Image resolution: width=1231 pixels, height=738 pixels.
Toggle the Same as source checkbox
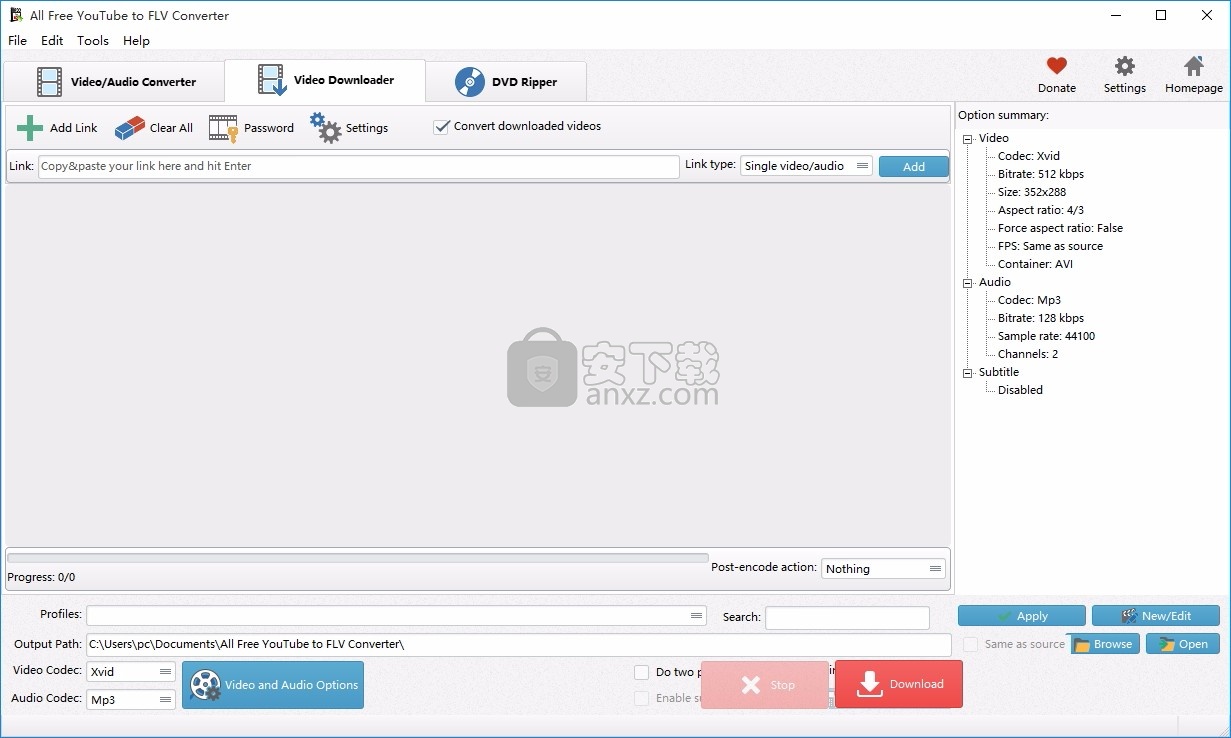[970, 644]
